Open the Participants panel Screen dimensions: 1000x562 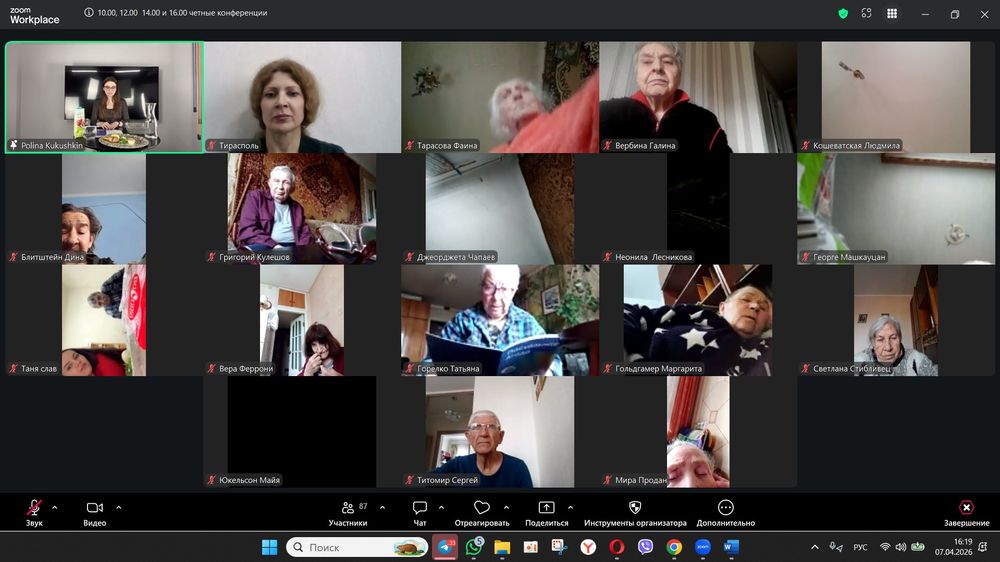click(x=348, y=512)
